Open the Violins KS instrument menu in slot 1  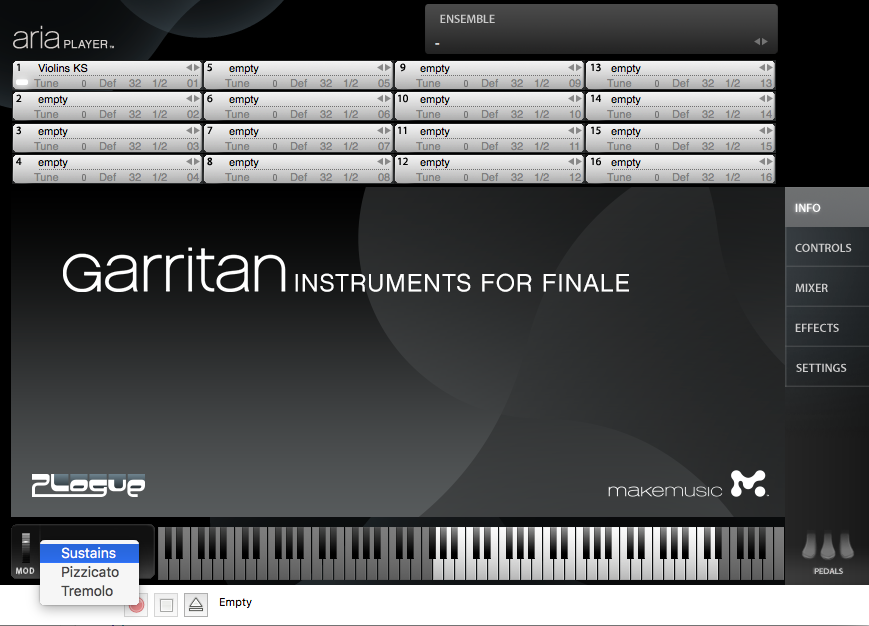pos(63,68)
